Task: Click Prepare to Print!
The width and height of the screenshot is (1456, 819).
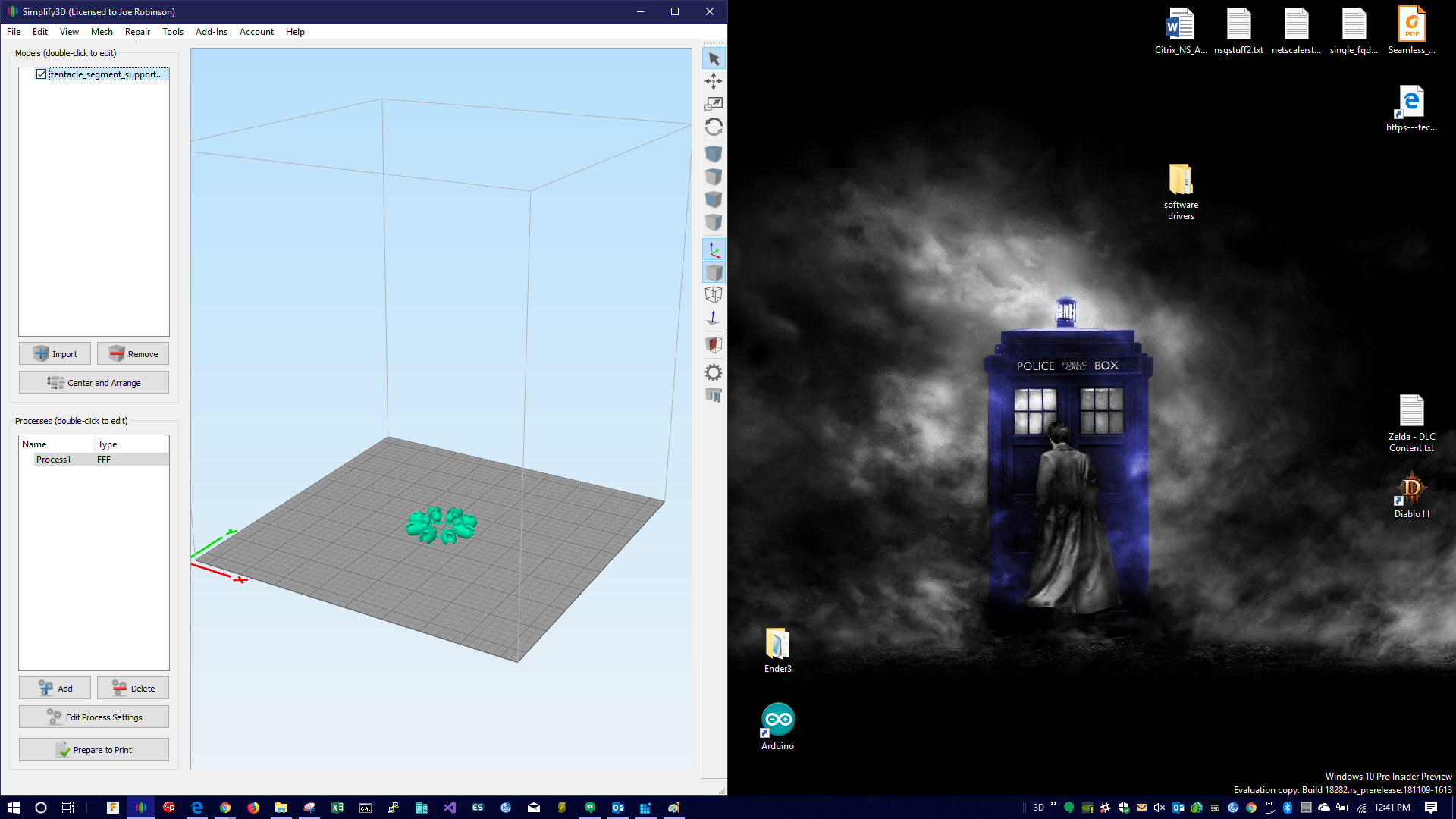Action: click(94, 750)
